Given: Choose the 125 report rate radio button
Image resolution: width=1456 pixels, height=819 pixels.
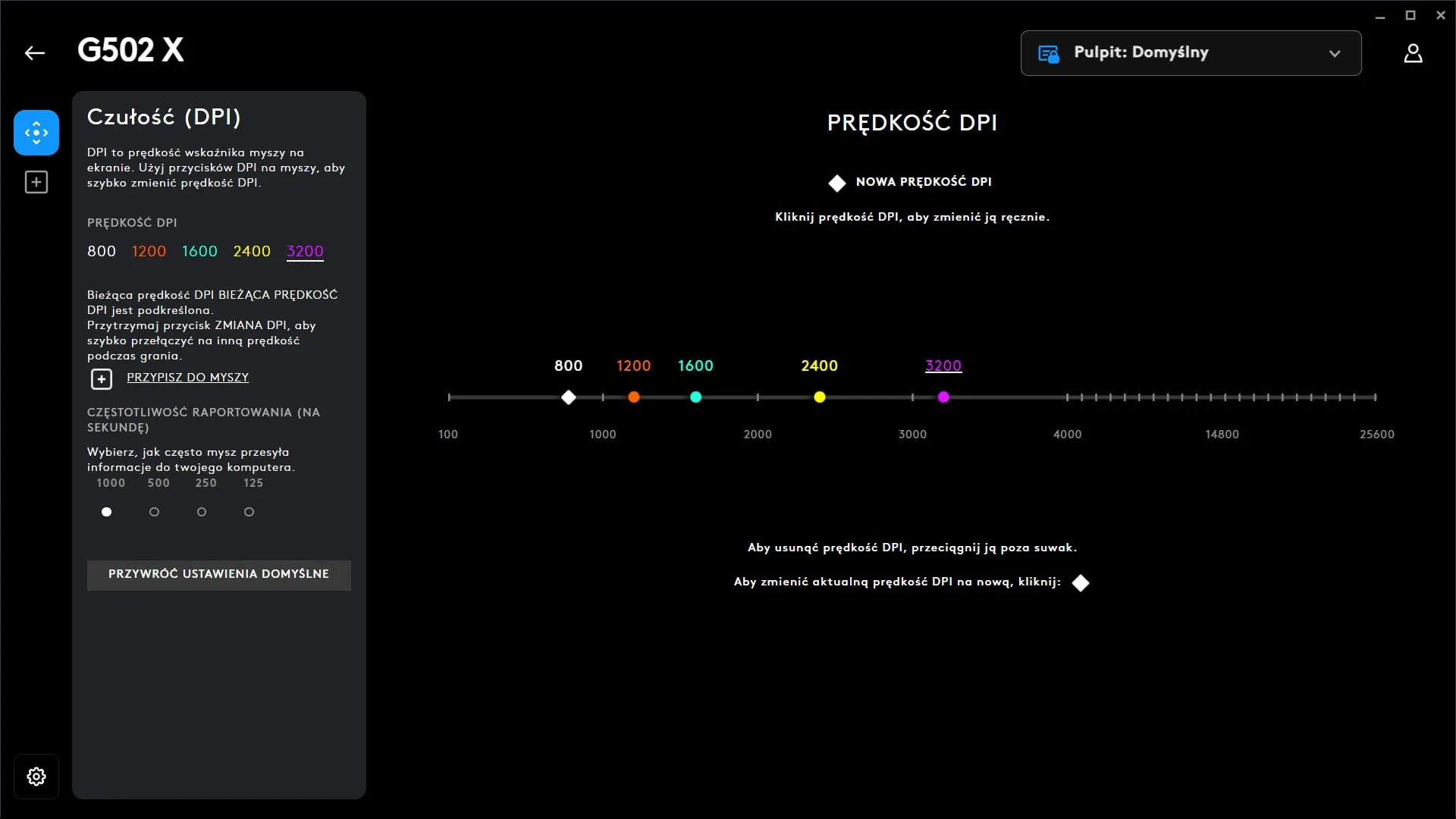Looking at the screenshot, I should point(249,512).
